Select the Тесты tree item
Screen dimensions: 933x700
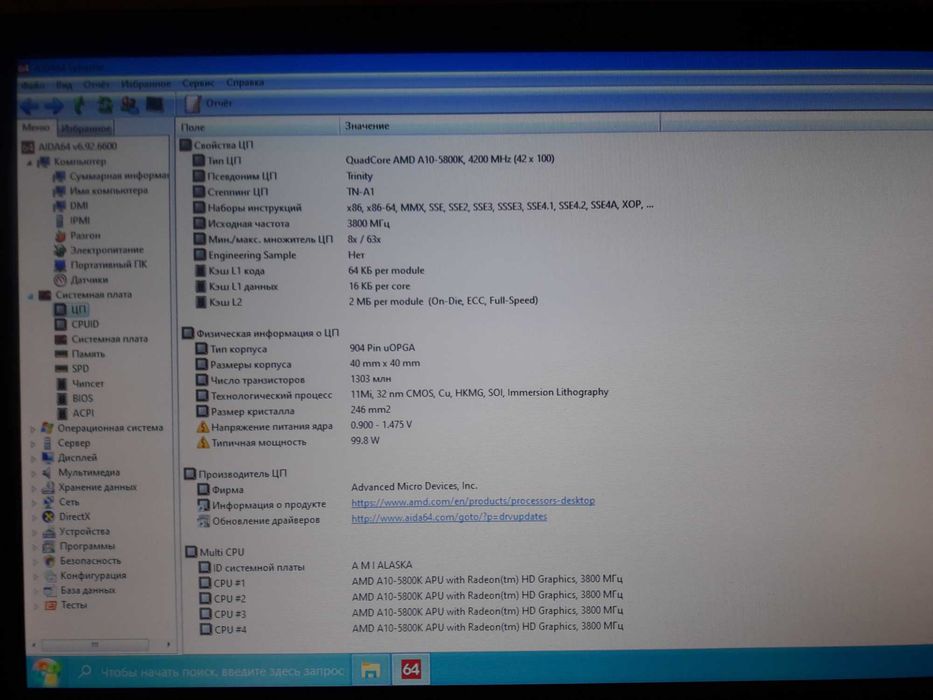coord(66,605)
